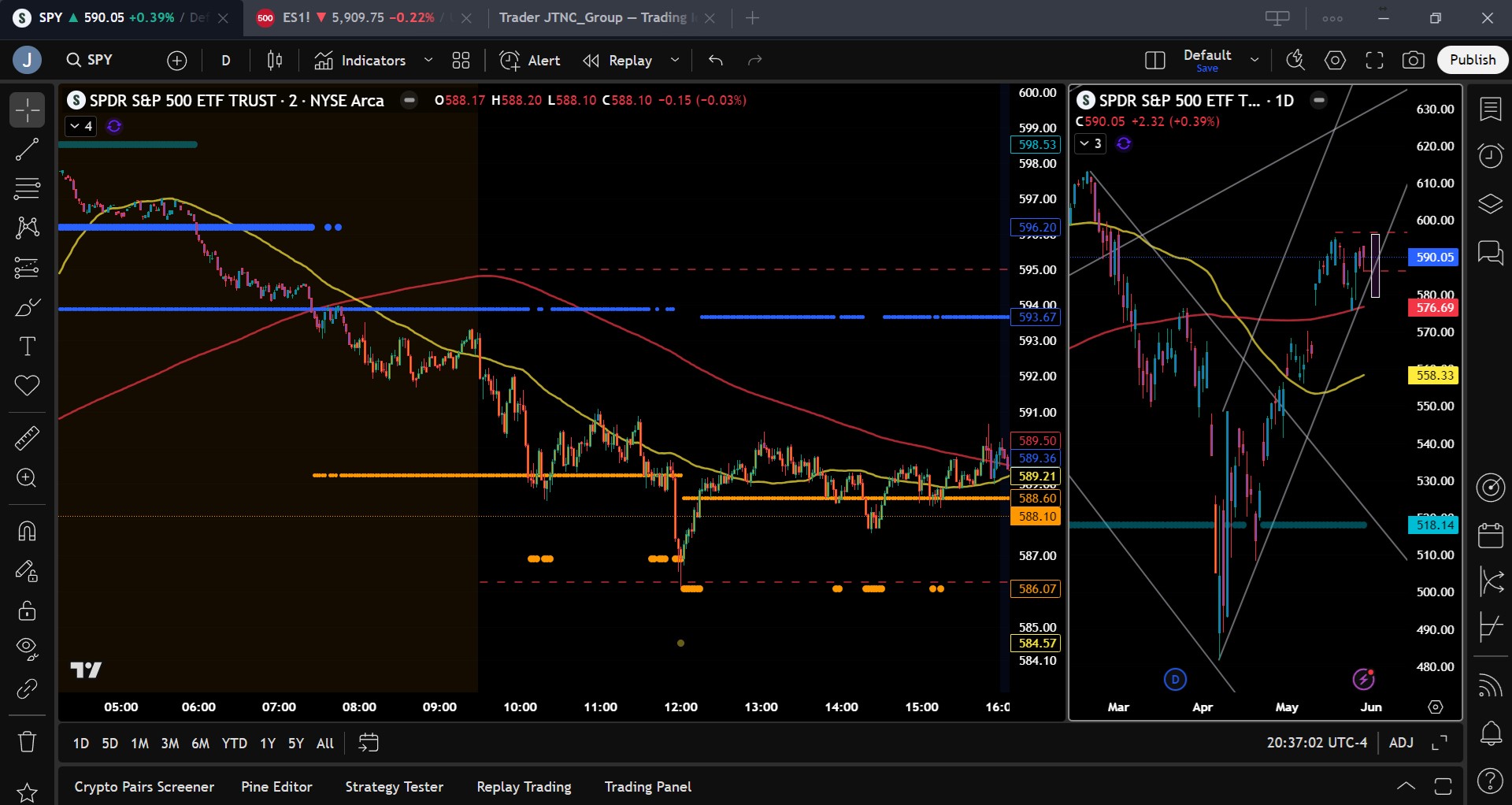Image resolution: width=1512 pixels, height=805 pixels.
Task: Open the forecasting and measurement tools
Action: 27,268
